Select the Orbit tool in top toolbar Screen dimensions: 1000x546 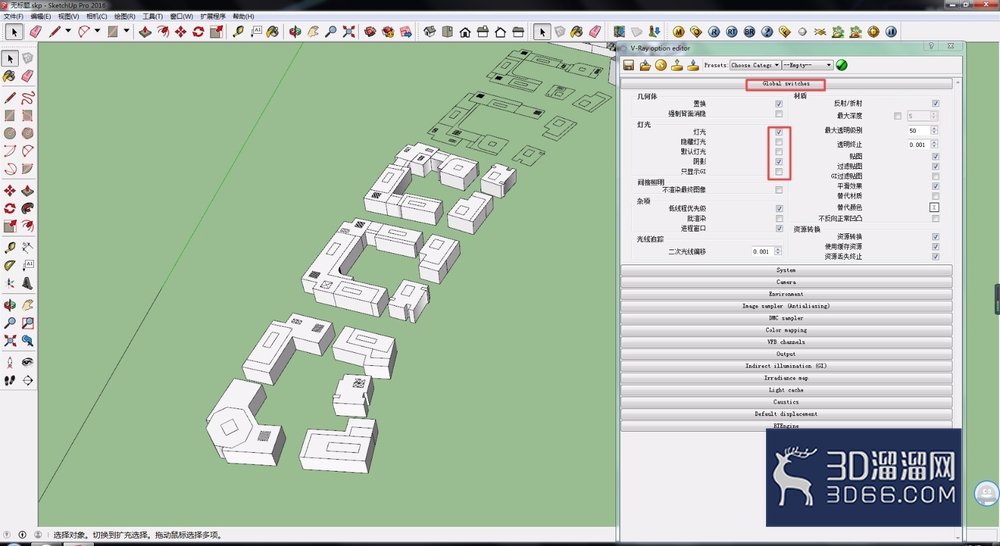tap(295, 31)
